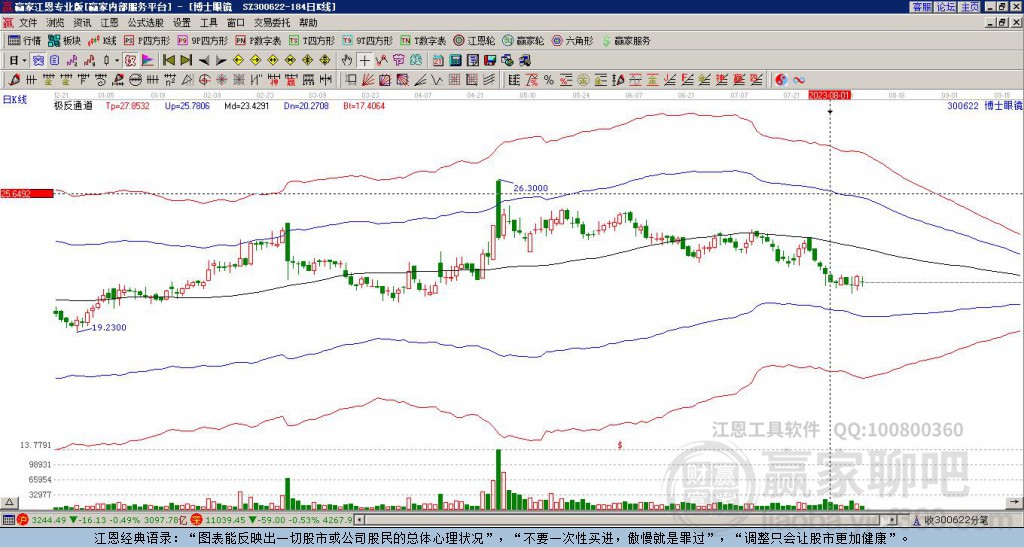Toggle the crosshair cursor tool
The image size is (1024, 548).
(364, 61)
